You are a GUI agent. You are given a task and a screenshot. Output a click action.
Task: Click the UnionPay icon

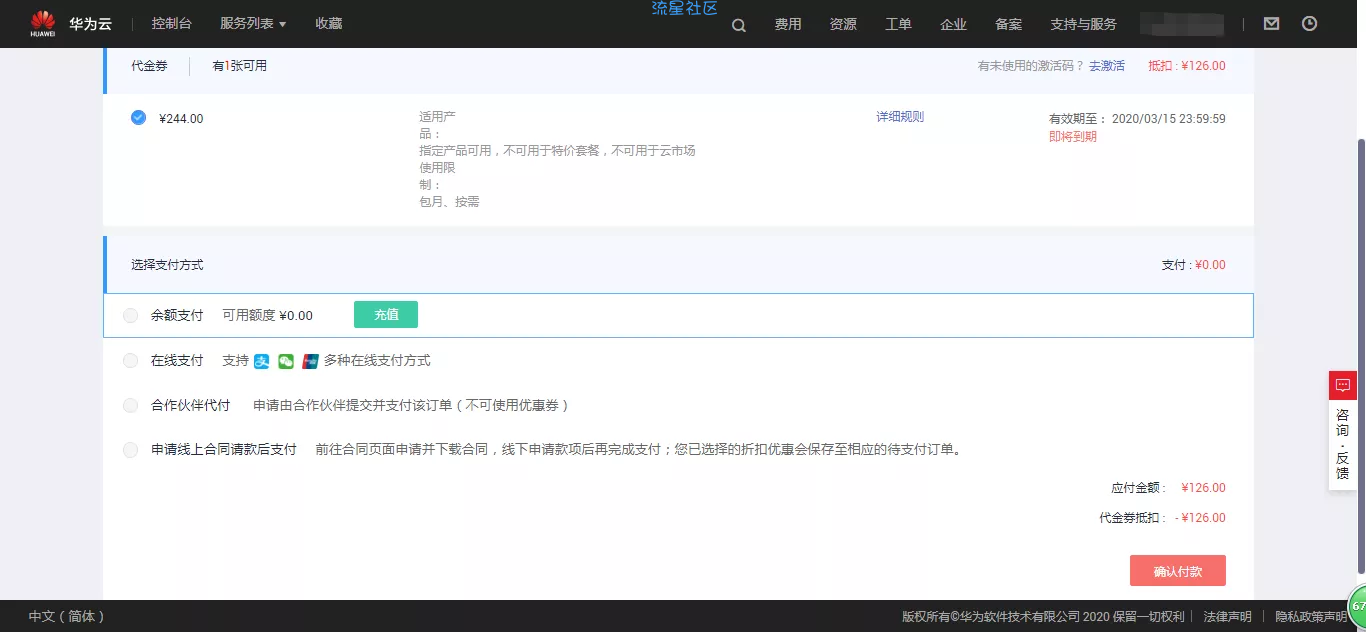click(310, 361)
